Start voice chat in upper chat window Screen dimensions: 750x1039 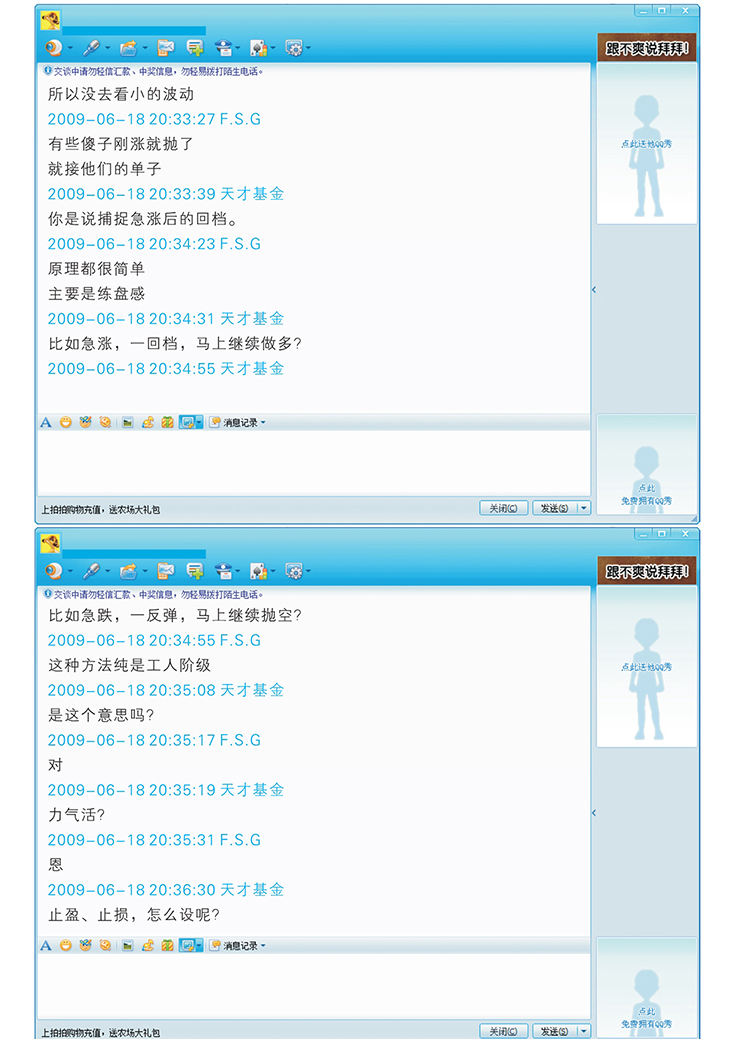point(91,48)
